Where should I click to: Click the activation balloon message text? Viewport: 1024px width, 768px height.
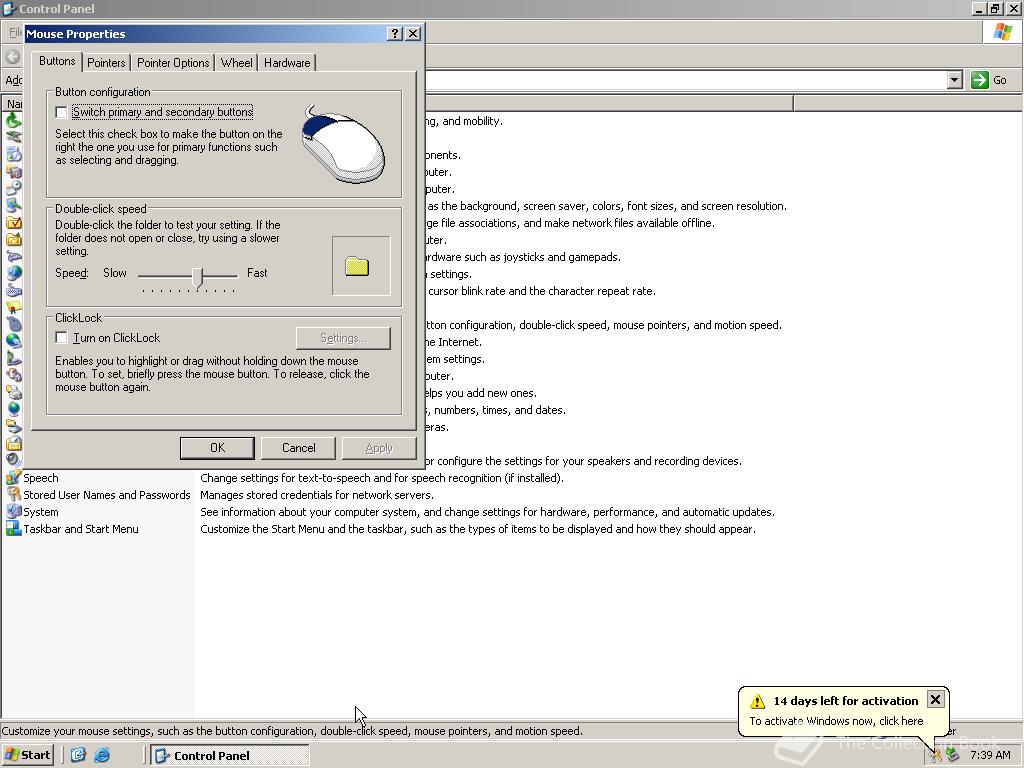(x=836, y=721)
